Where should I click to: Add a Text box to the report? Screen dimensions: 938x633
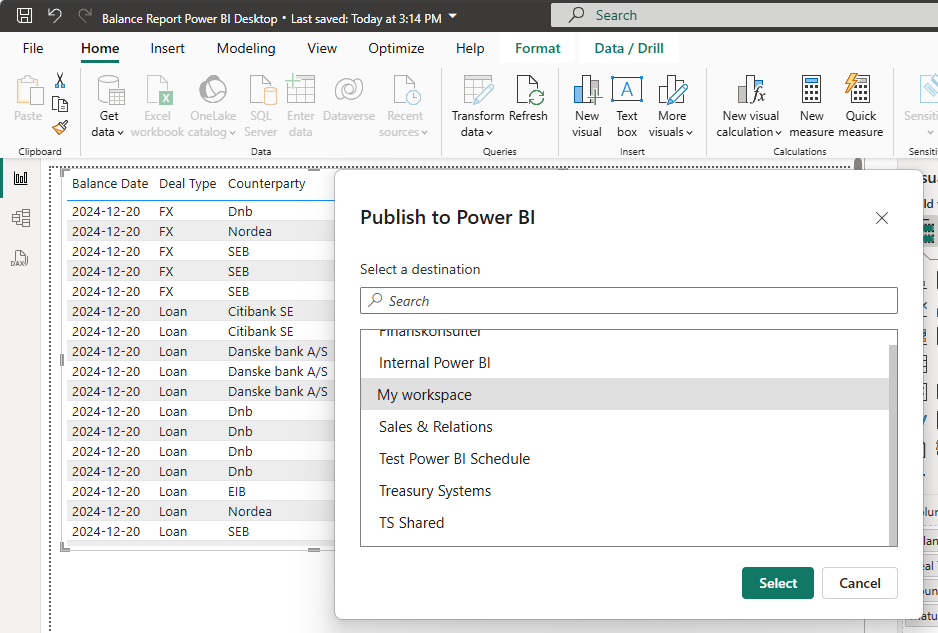tap(627, 106)
